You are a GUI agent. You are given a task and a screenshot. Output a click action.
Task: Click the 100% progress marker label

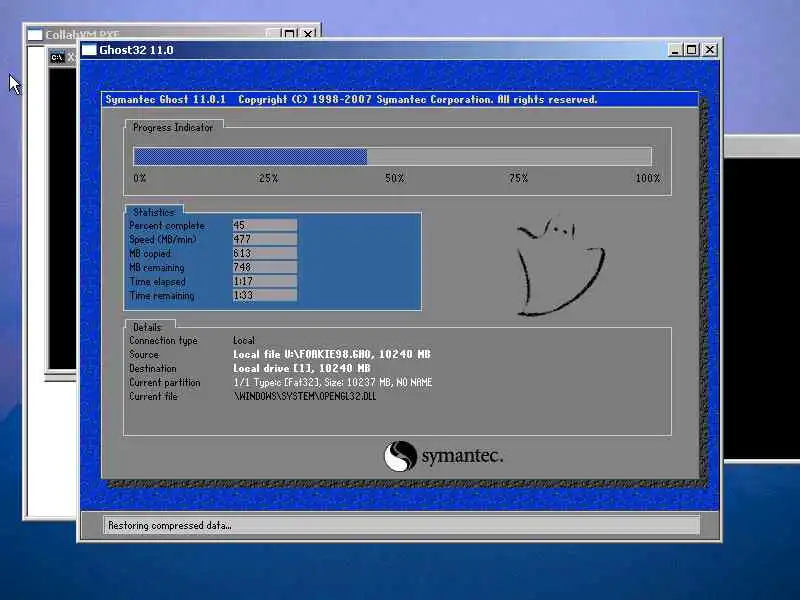647,178
